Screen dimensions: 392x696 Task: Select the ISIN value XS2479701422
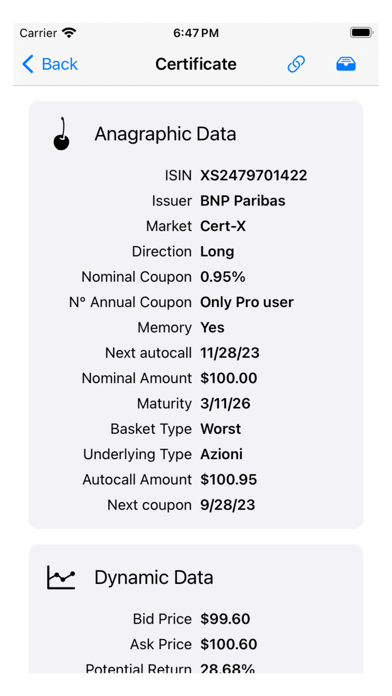[253, 175]
